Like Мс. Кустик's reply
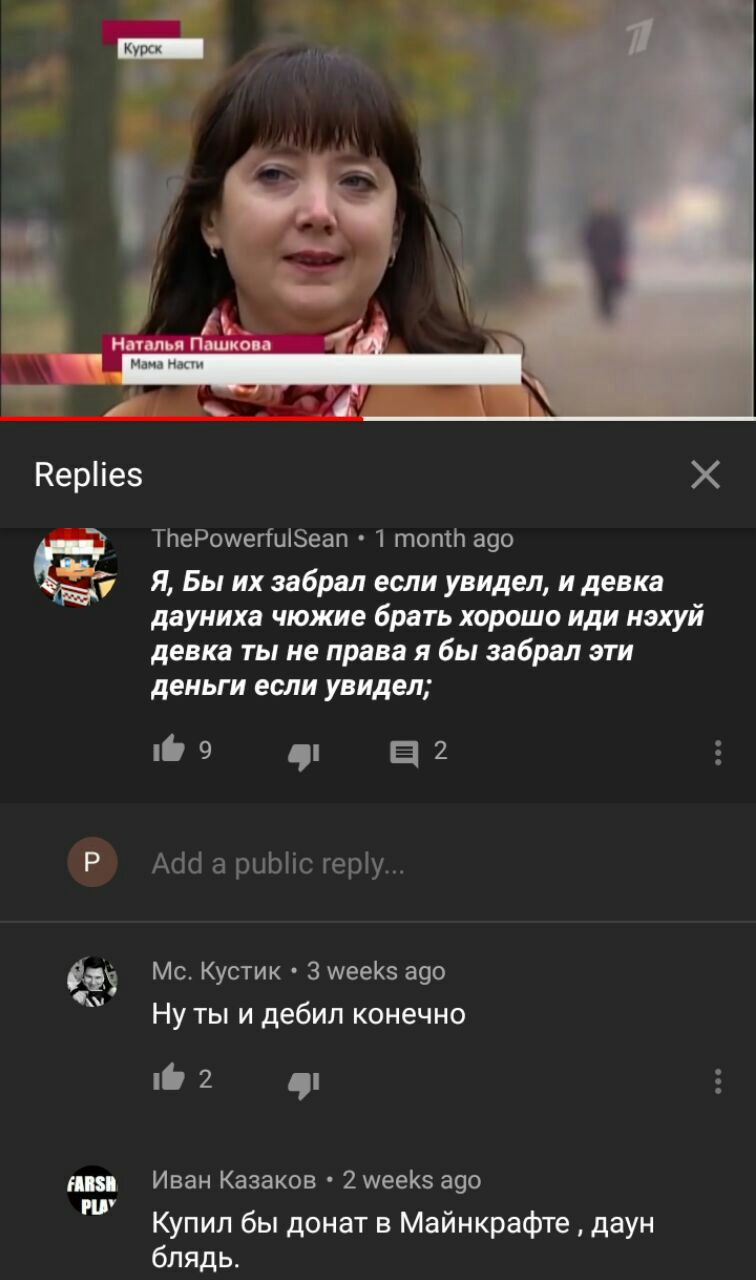 (x=168, y=1079)
